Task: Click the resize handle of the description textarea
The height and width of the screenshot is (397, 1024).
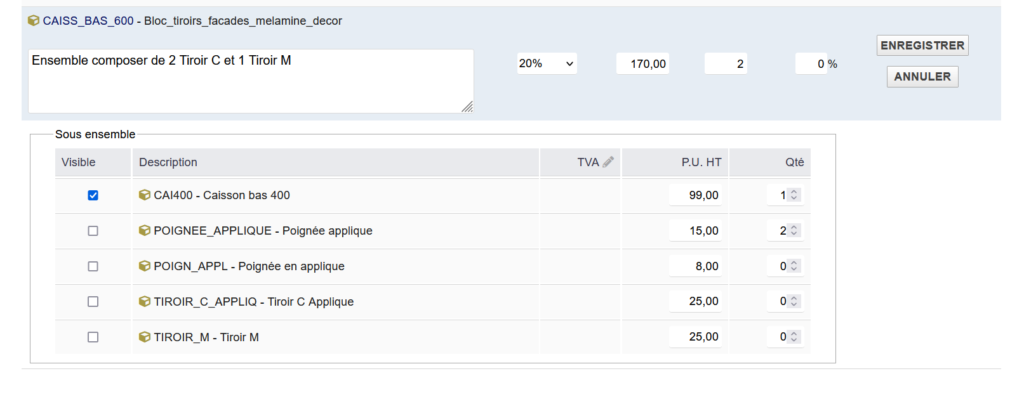Action: tap(467, 107)
